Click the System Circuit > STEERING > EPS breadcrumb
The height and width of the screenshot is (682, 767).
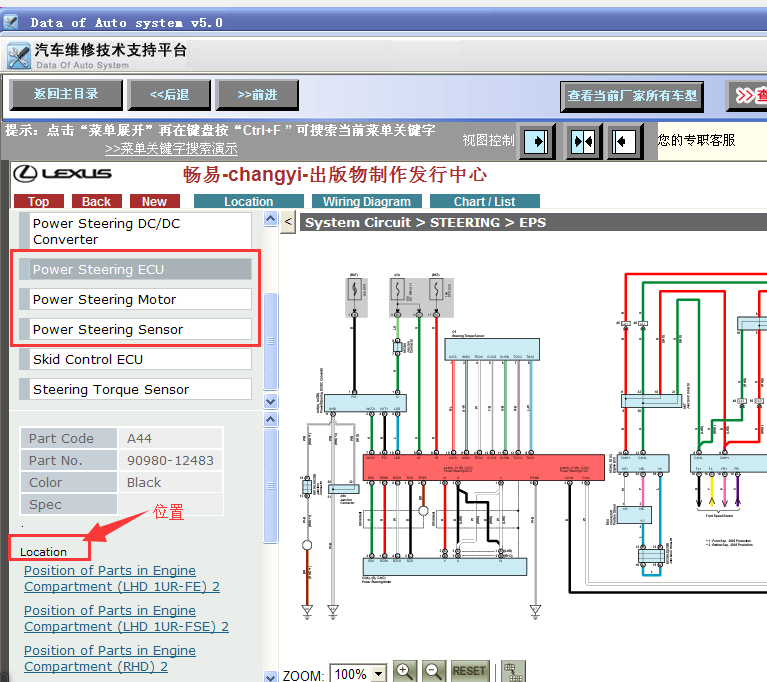pos(425,222)
